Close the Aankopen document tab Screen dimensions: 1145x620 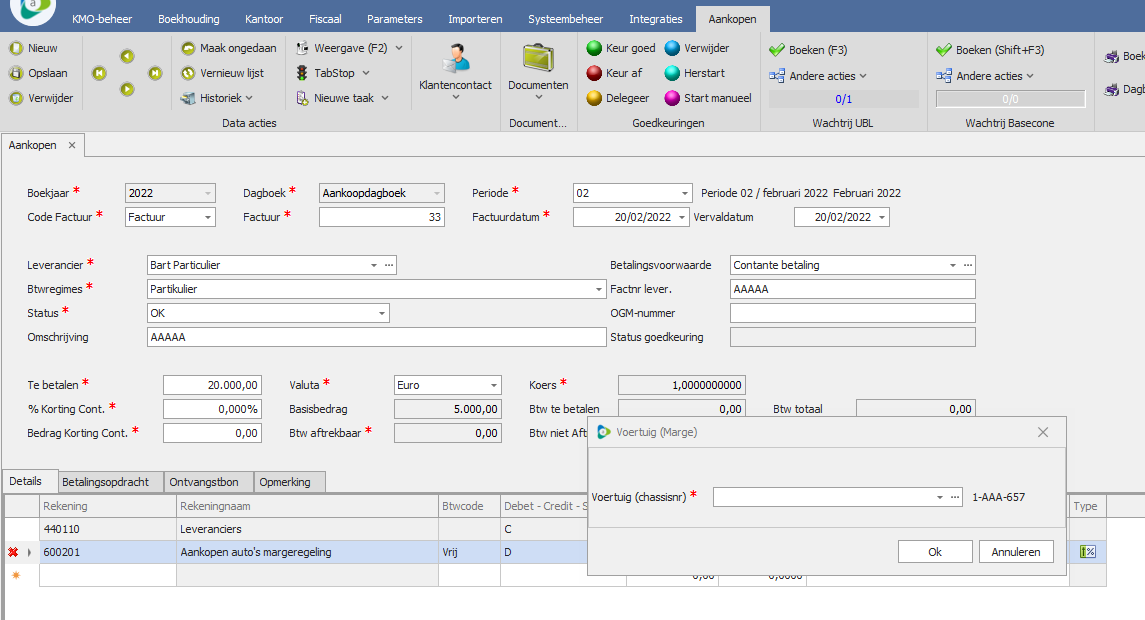(71, 145)
